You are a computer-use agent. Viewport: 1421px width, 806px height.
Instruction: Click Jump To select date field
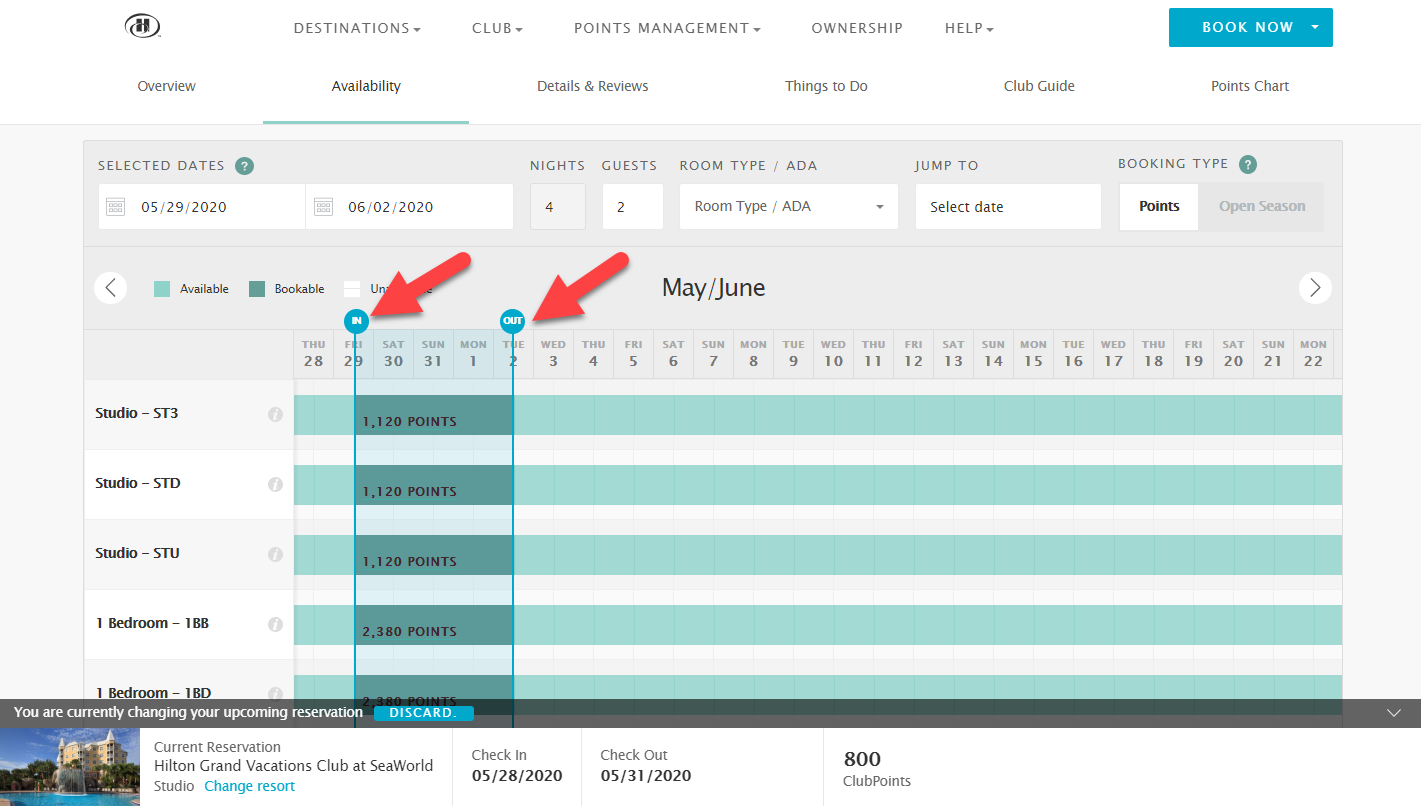(x=1008, y=207)
